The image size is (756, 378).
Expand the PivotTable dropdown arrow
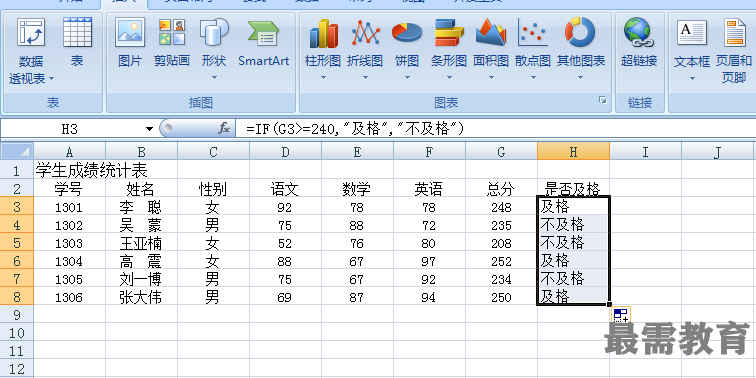tap(51, 79)
